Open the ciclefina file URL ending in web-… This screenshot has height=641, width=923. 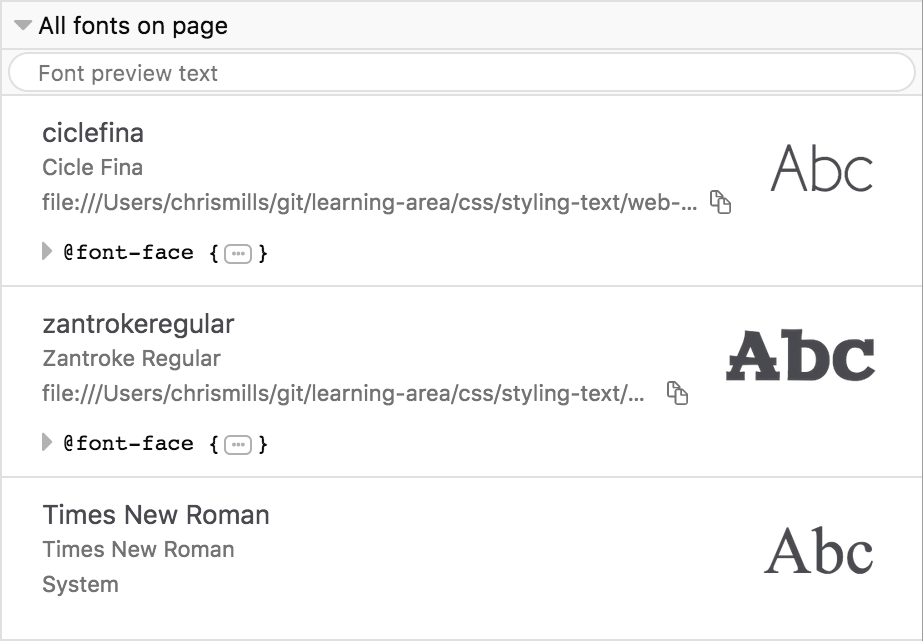[369, 203]
